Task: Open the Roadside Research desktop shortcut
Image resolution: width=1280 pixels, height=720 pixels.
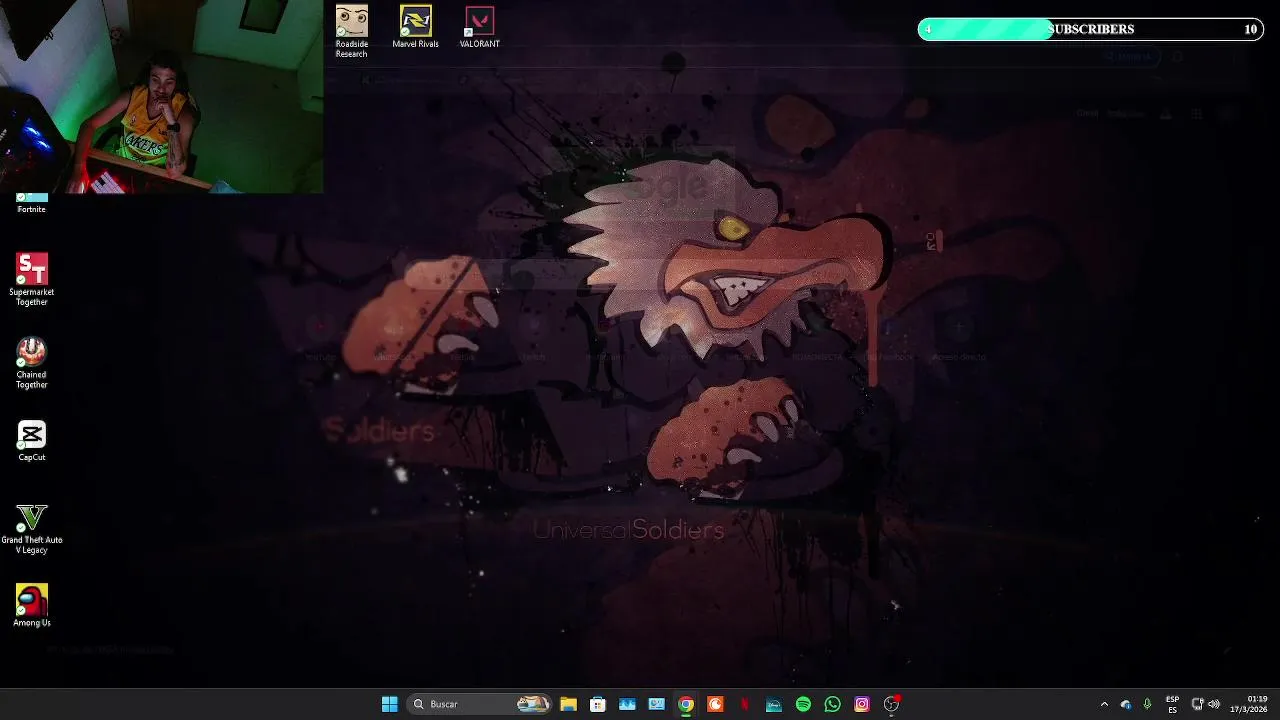Action: (352, 31)
